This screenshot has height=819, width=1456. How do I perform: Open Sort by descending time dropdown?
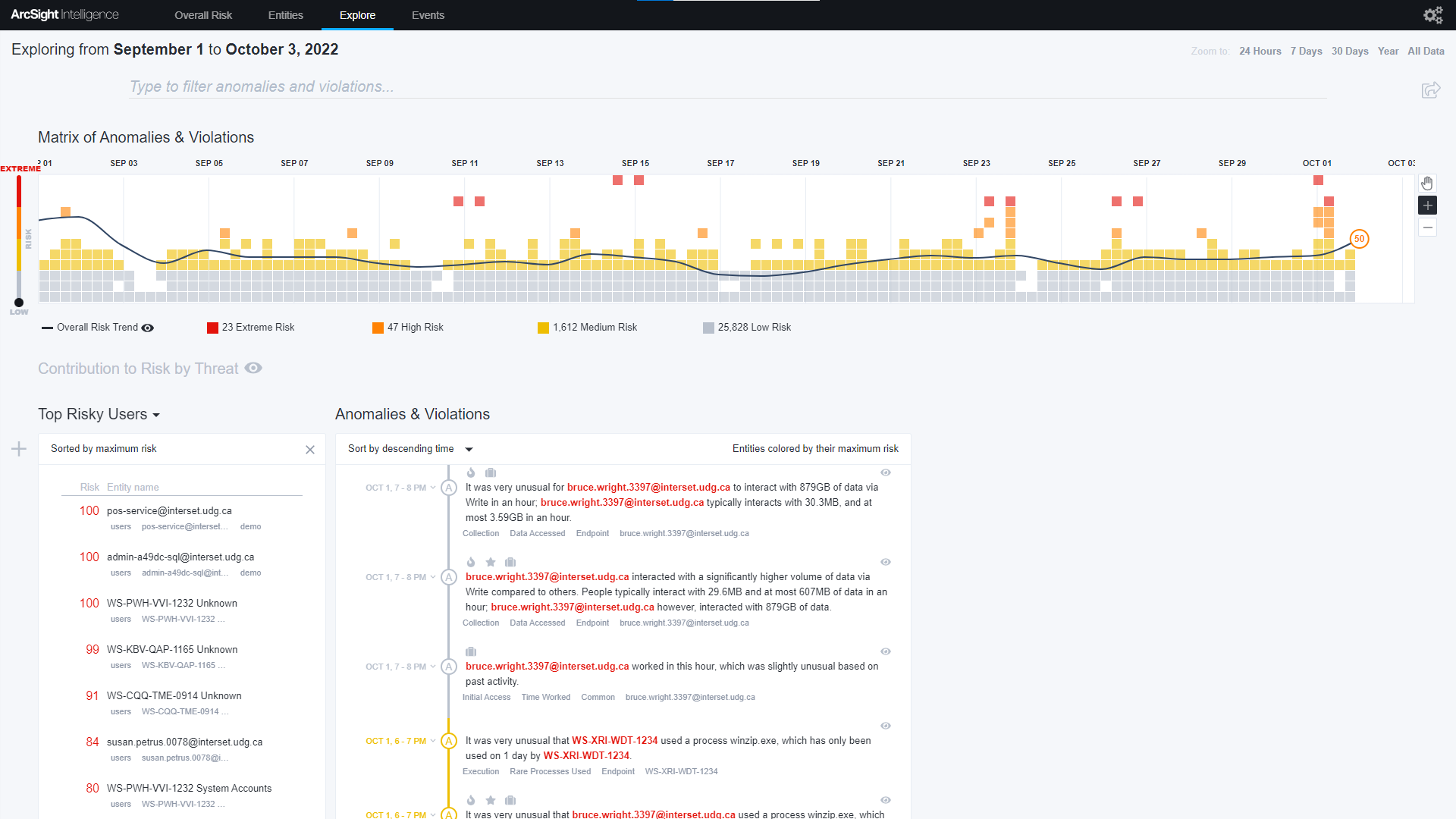pos(469,449)
